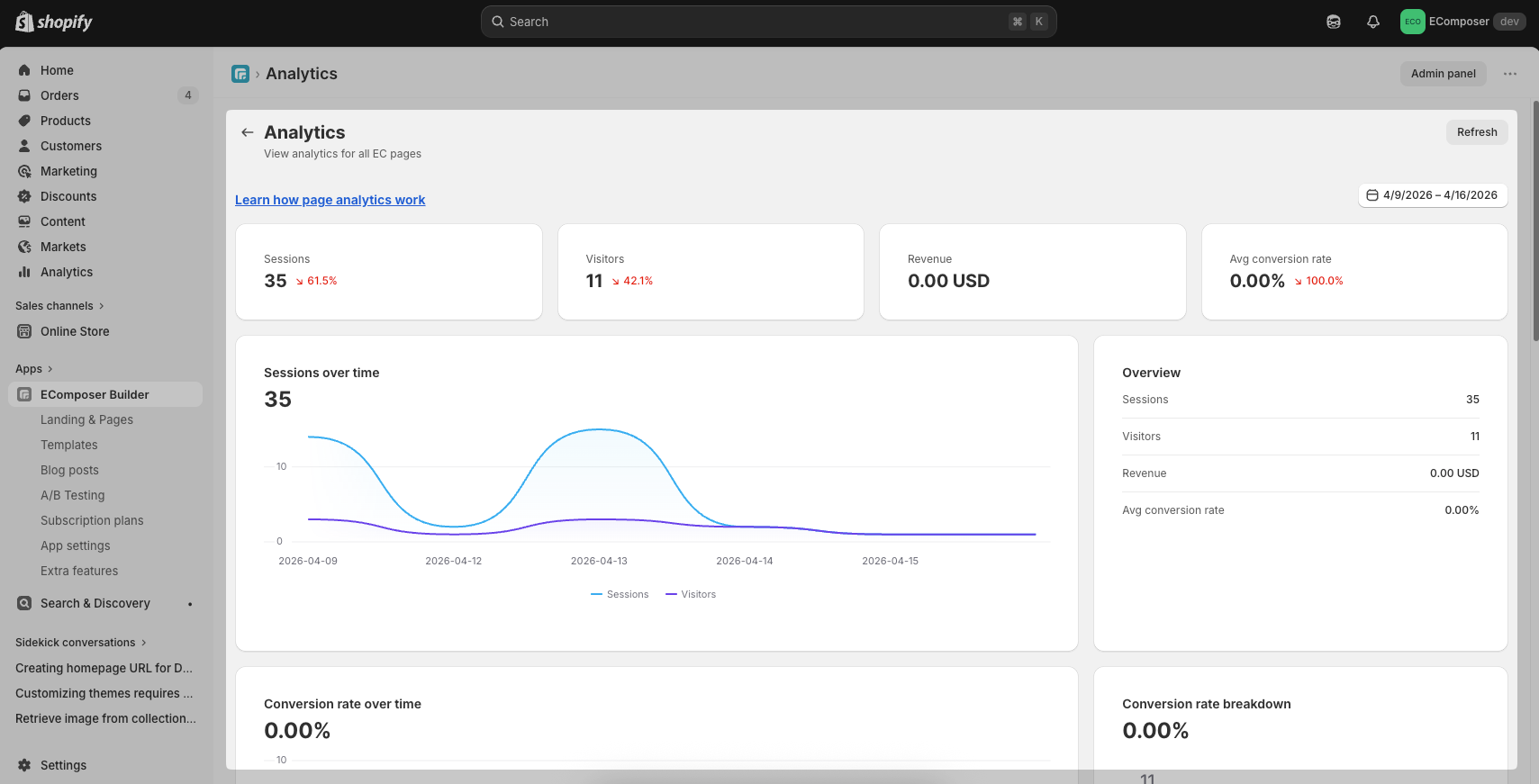Expand the Apps section in sidebar
This screenshot has width=1539, height=784.
point(34,369)
